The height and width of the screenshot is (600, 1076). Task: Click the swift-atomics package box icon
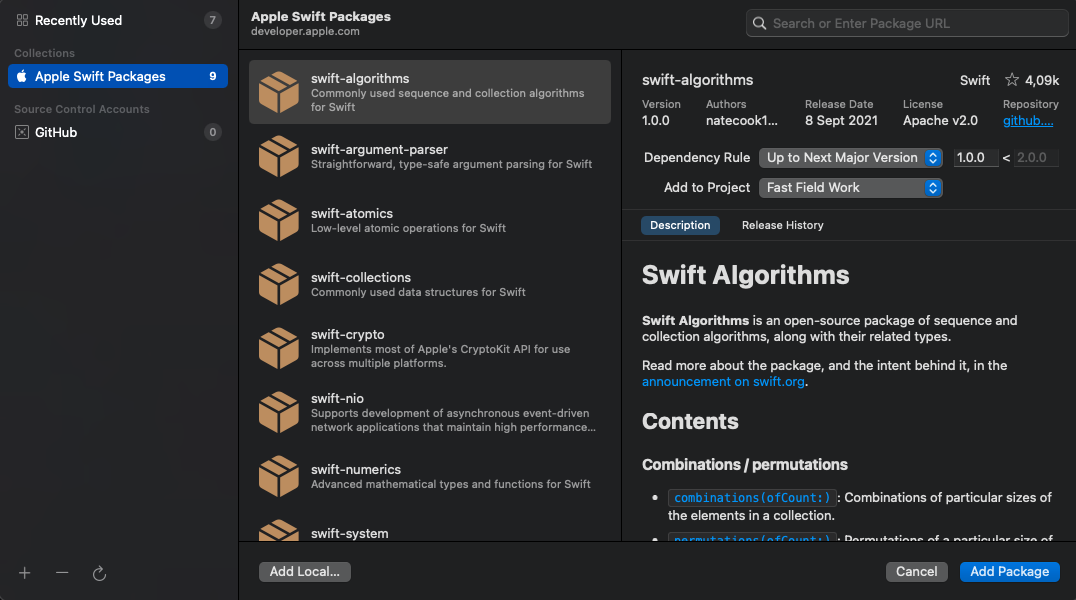coord(279,220)
